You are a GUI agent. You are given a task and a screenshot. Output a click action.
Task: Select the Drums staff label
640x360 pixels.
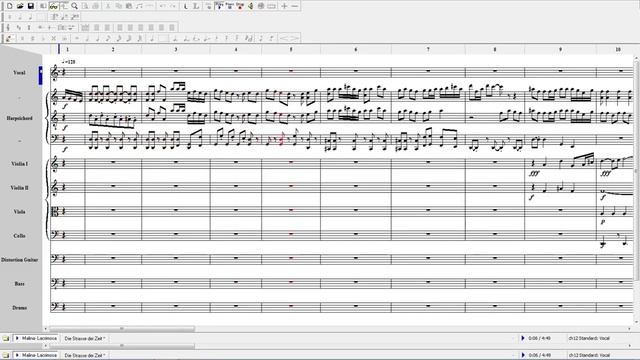[x=19, y=308]
